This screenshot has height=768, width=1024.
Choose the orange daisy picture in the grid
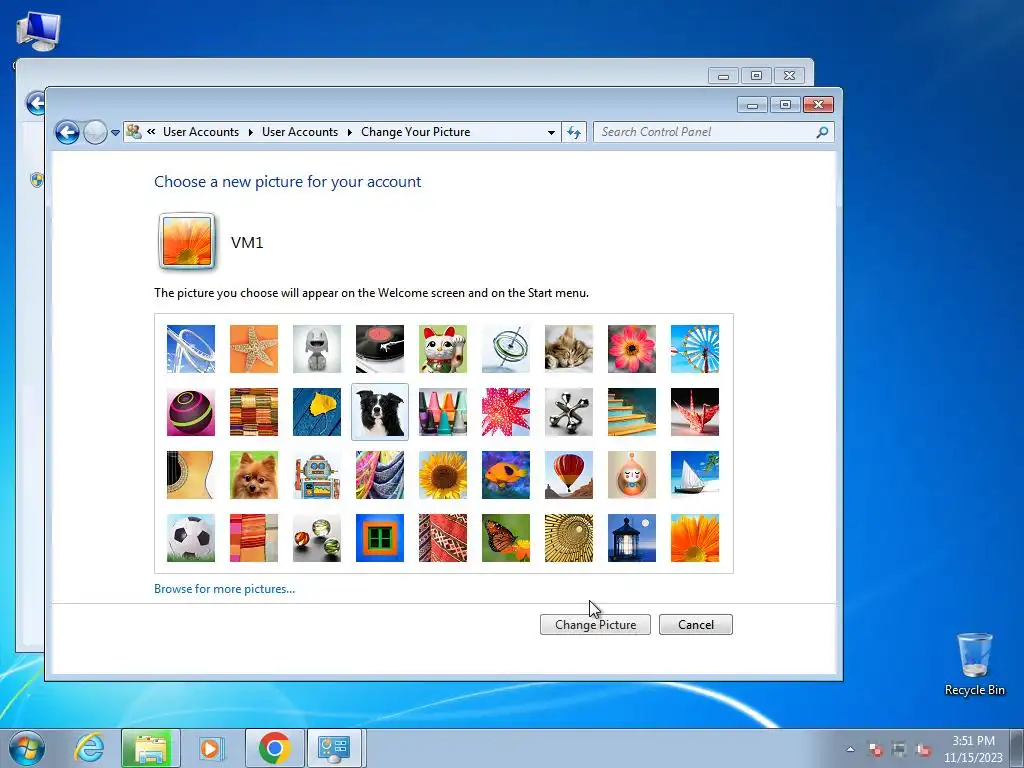pos(695,538)
